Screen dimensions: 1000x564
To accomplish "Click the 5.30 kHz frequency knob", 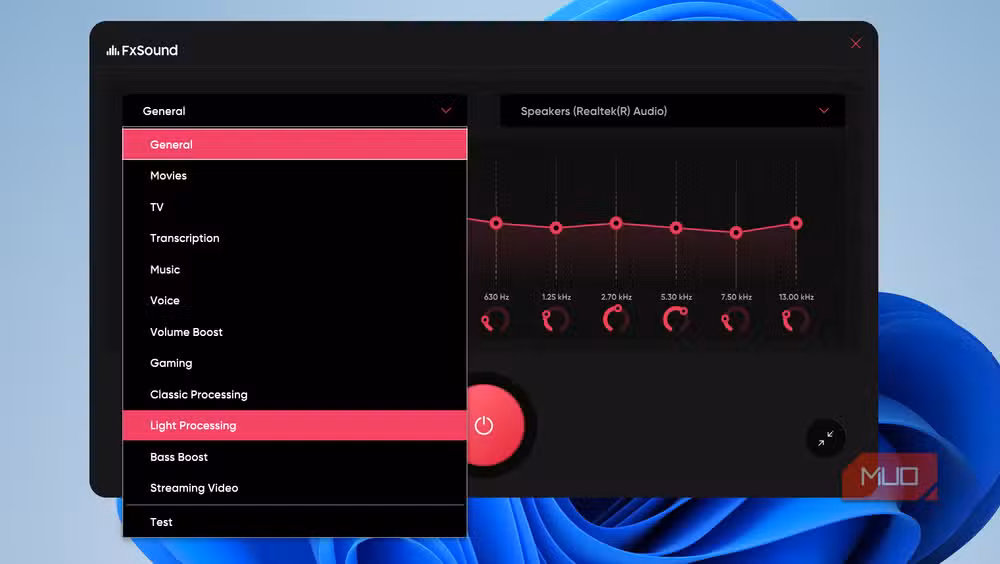I will pos(676,319).
